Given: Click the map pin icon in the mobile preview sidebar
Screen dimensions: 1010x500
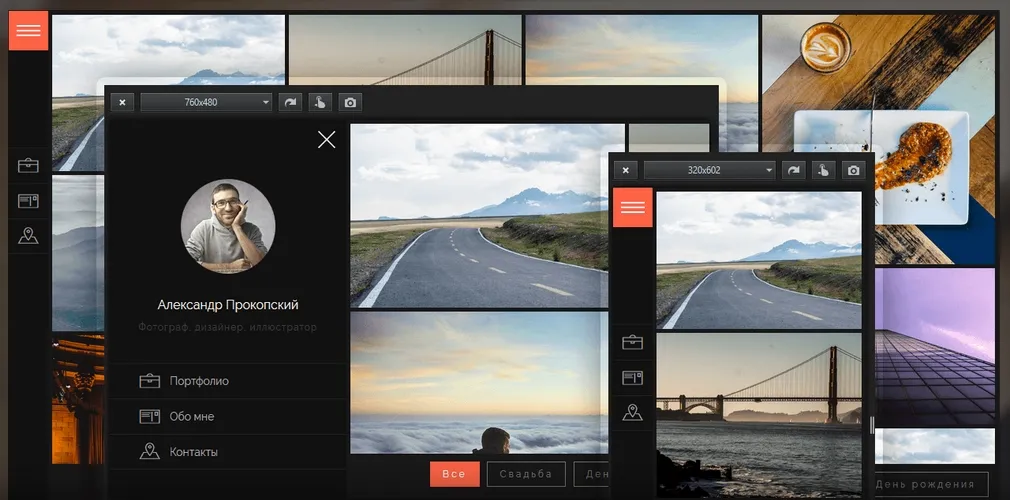Looking at the screenshot, I should (x=632, y=412).
